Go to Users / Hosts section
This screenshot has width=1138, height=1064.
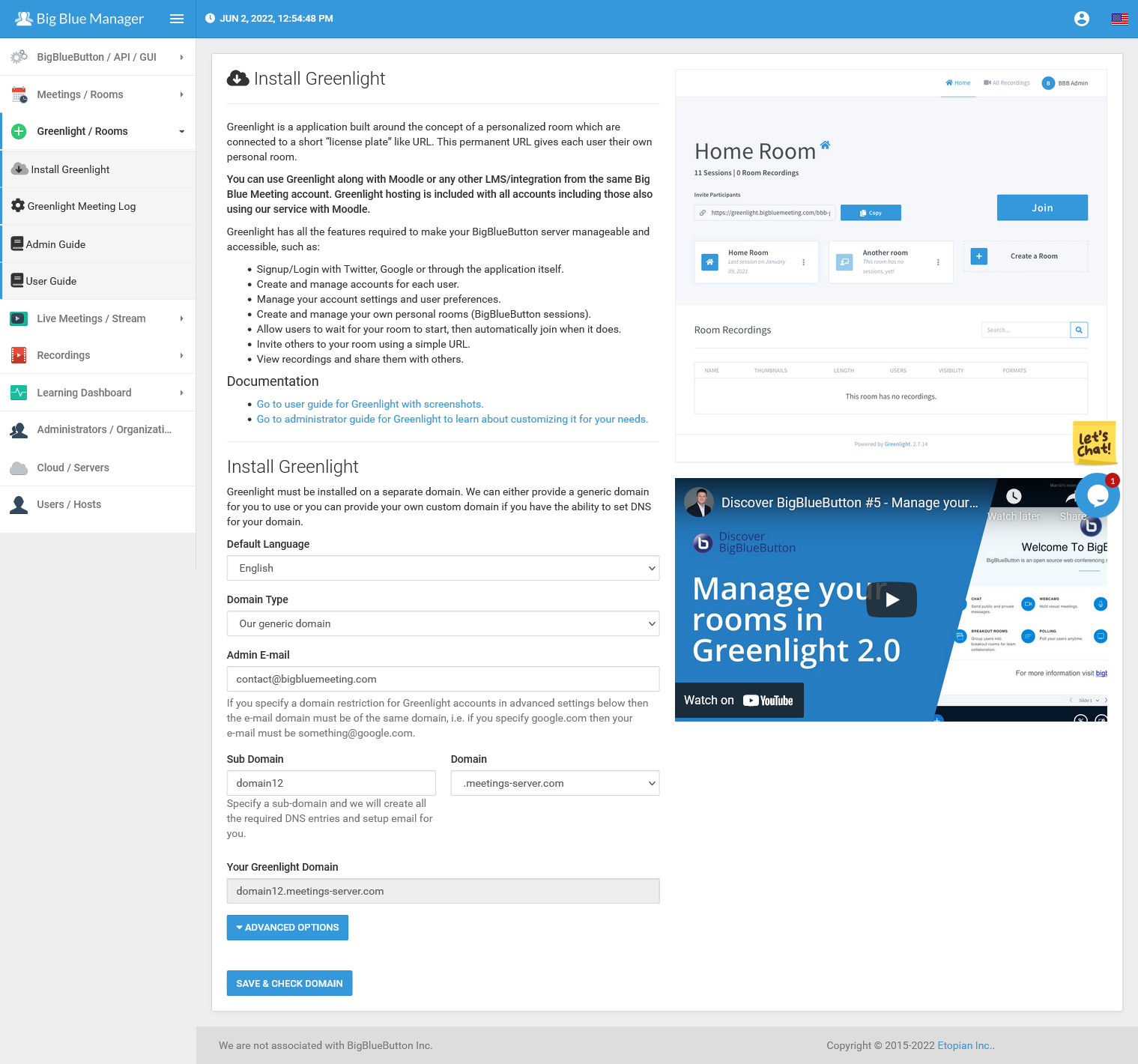pos(97,504)
